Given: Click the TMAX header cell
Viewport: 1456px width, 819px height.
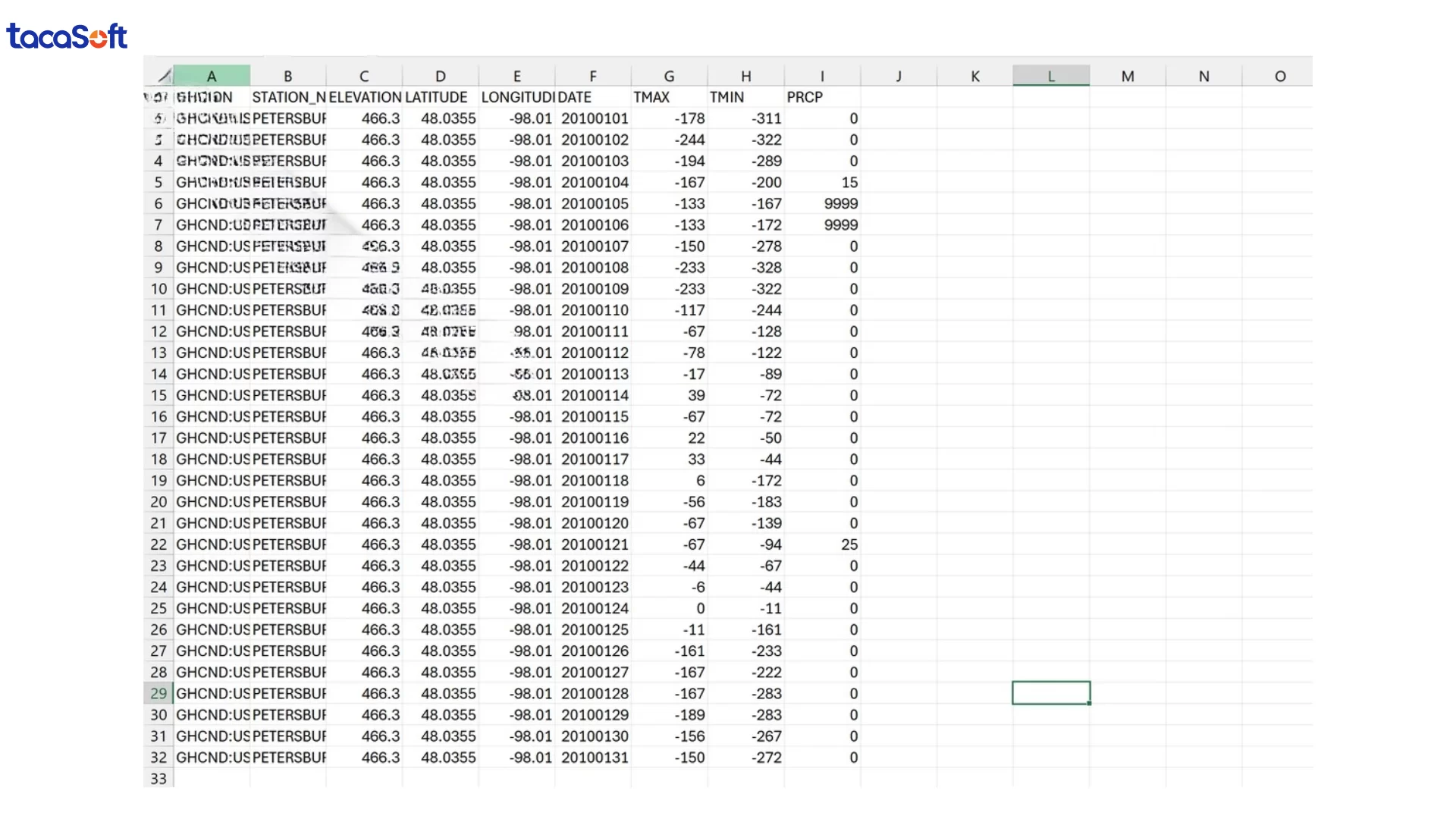Looking at the screenshot, I should pos(670,97).
